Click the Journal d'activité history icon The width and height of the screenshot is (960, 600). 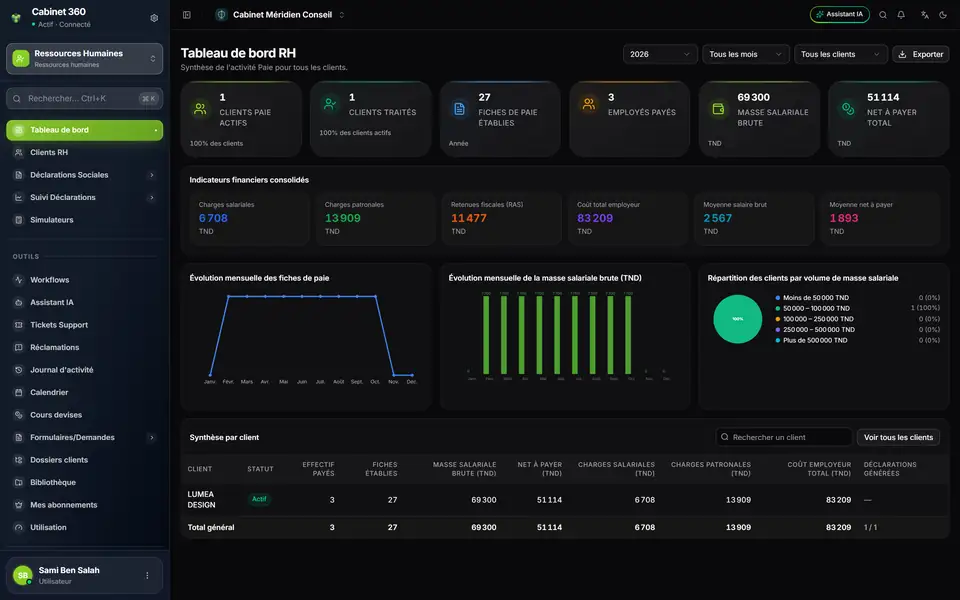[x=18, y=370]
